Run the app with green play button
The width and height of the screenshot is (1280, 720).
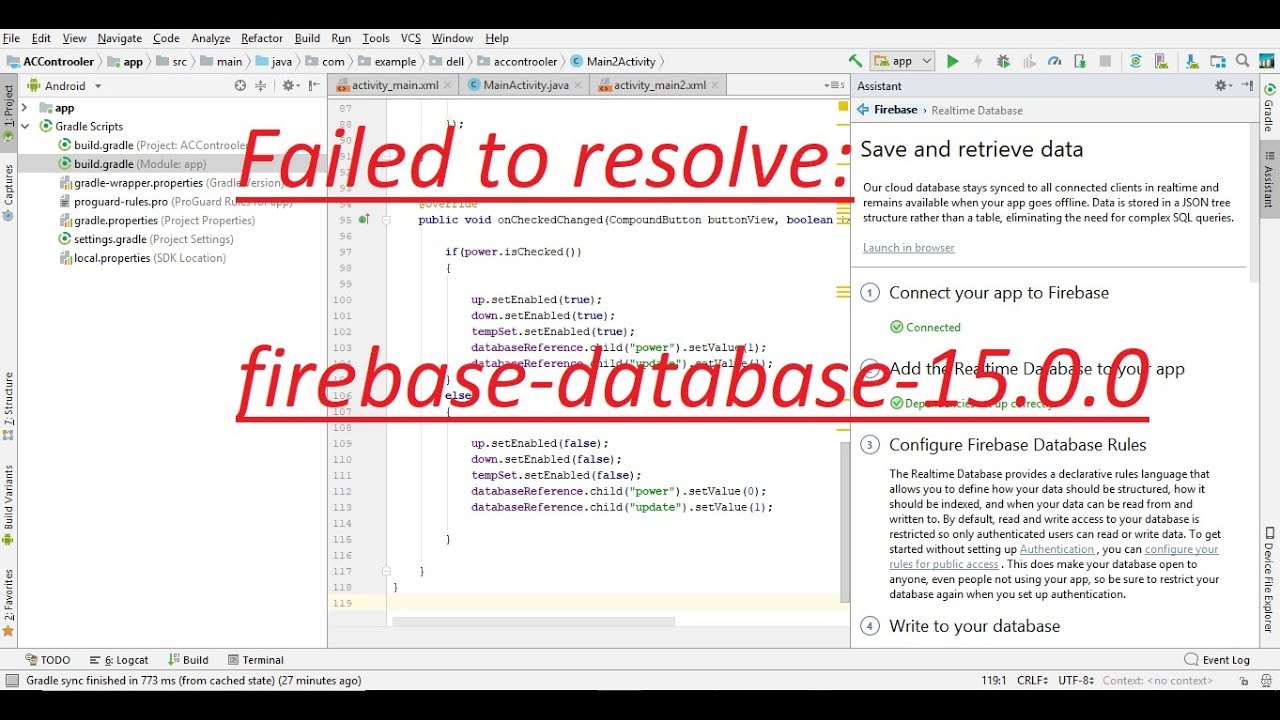[952, 61]
